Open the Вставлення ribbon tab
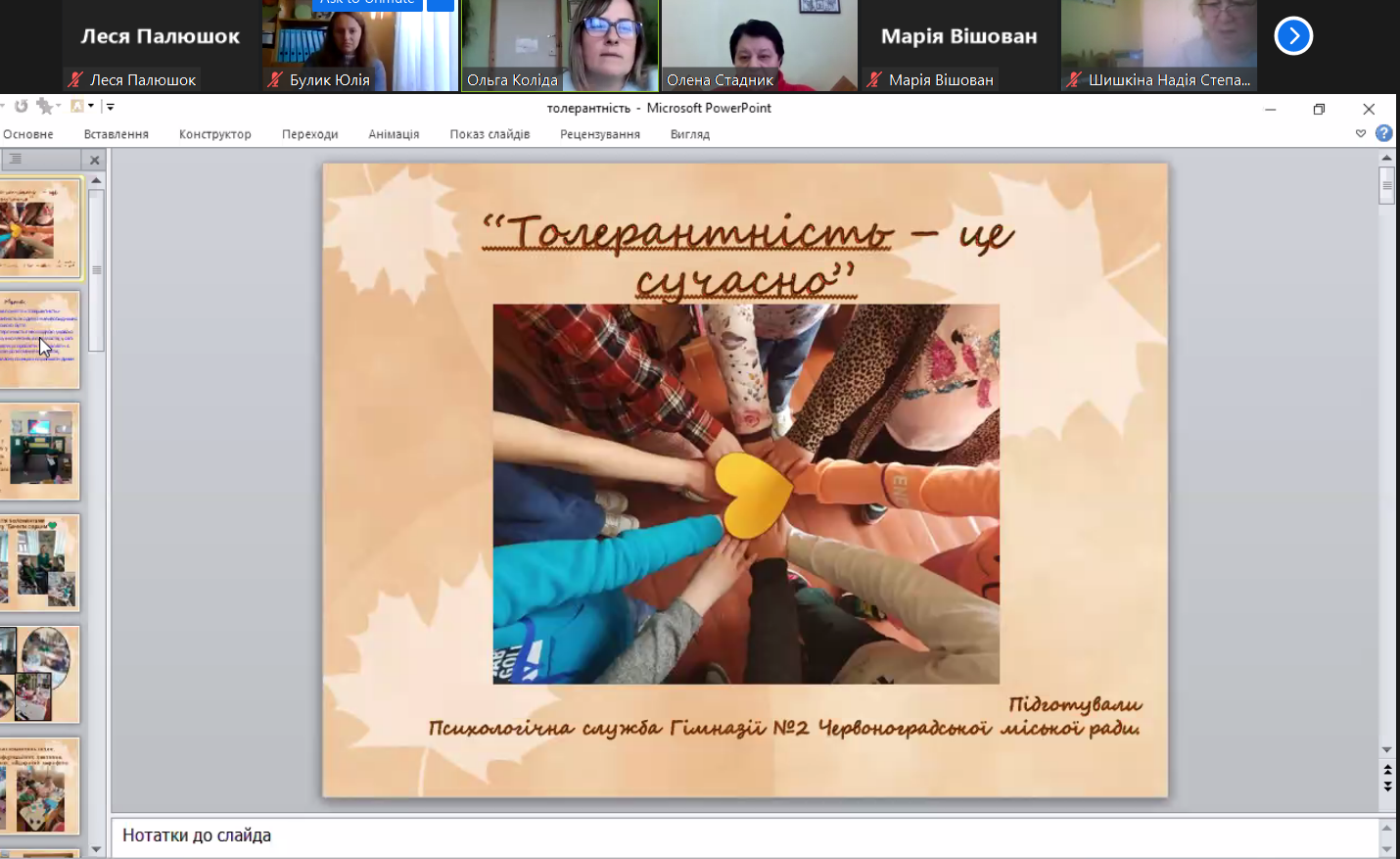This screenshot has height=859, width=1400. coord(116,134)
